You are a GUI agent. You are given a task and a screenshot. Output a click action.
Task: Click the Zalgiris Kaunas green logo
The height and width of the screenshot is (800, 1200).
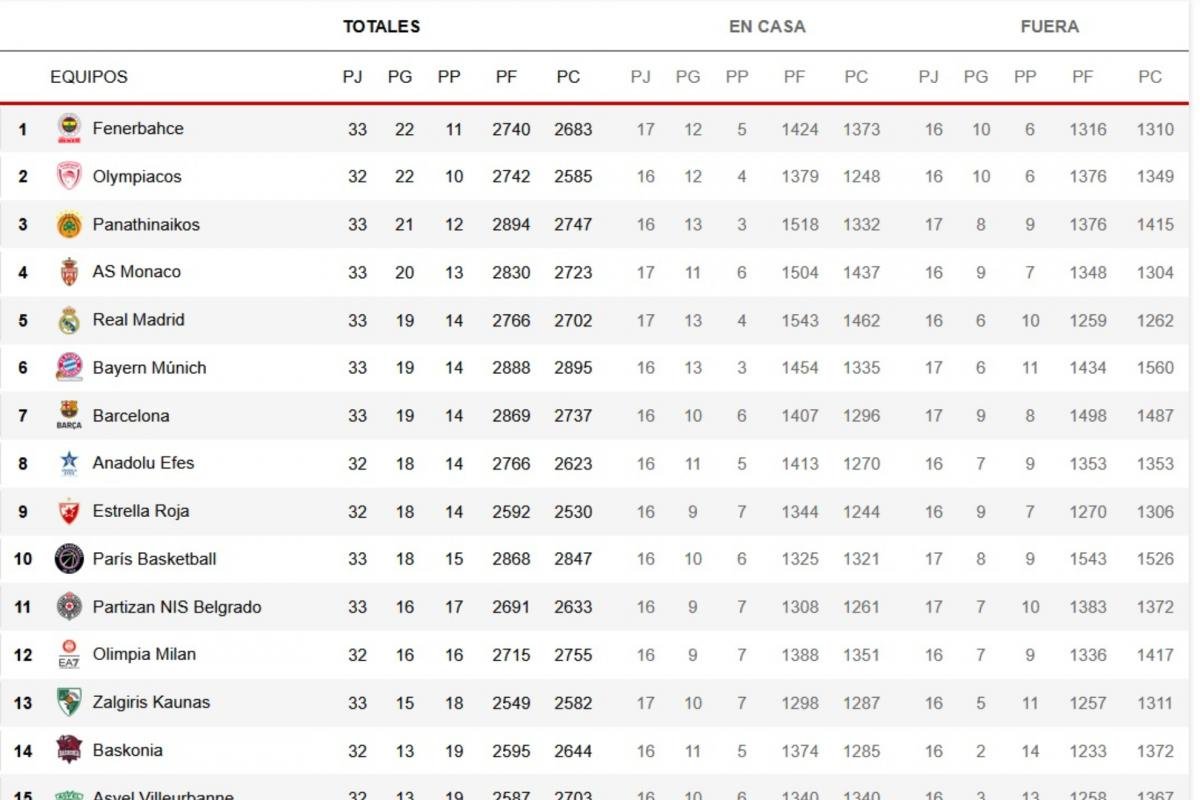click(x=69, y=702)
